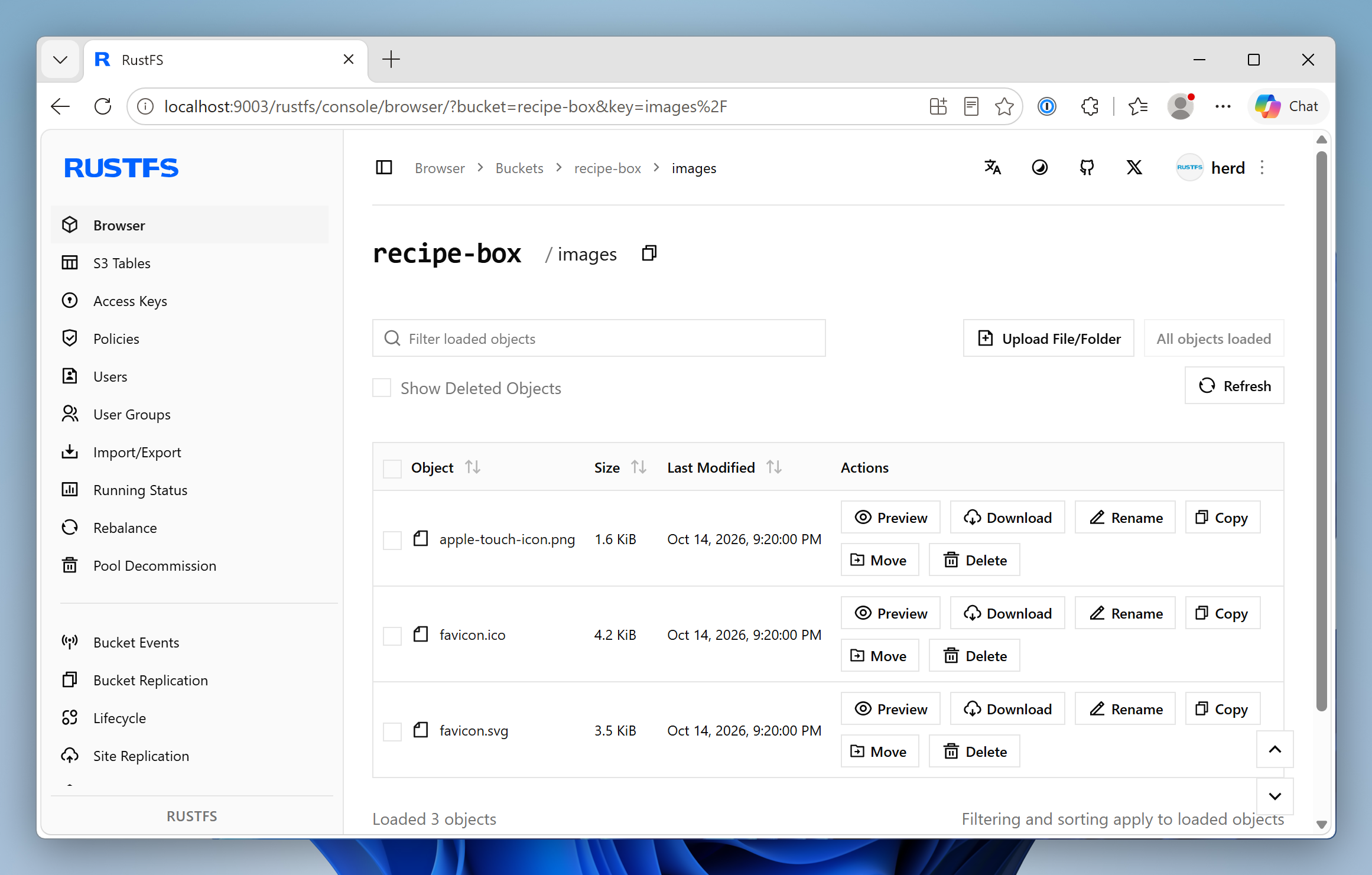The width and height of the screenshot is (1372, 875).
Task: Add page to favorites star icon
Action: (1004, 106)
